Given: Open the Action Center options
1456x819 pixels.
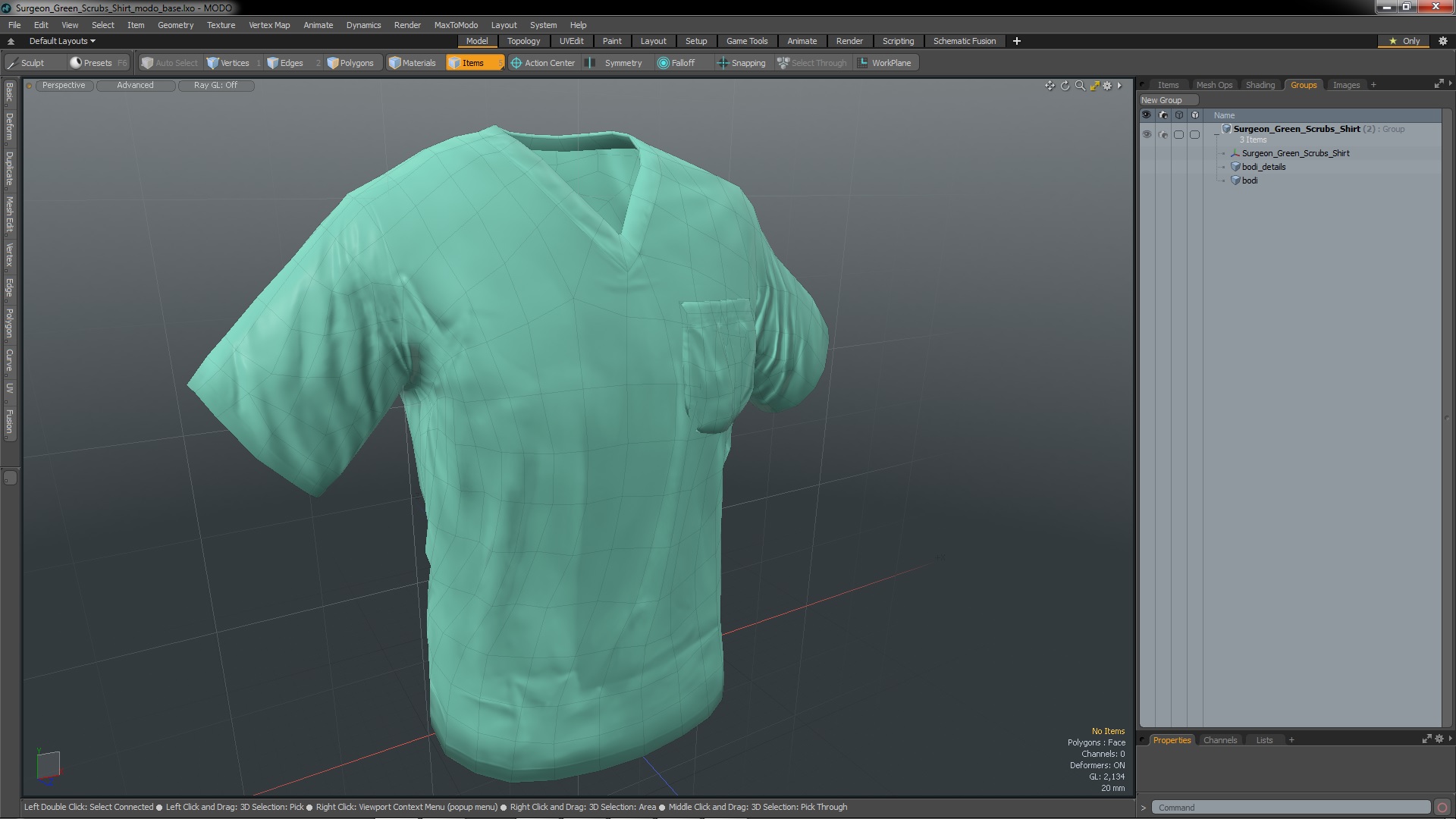Looking at the screenshot, I should pos(543,63).
